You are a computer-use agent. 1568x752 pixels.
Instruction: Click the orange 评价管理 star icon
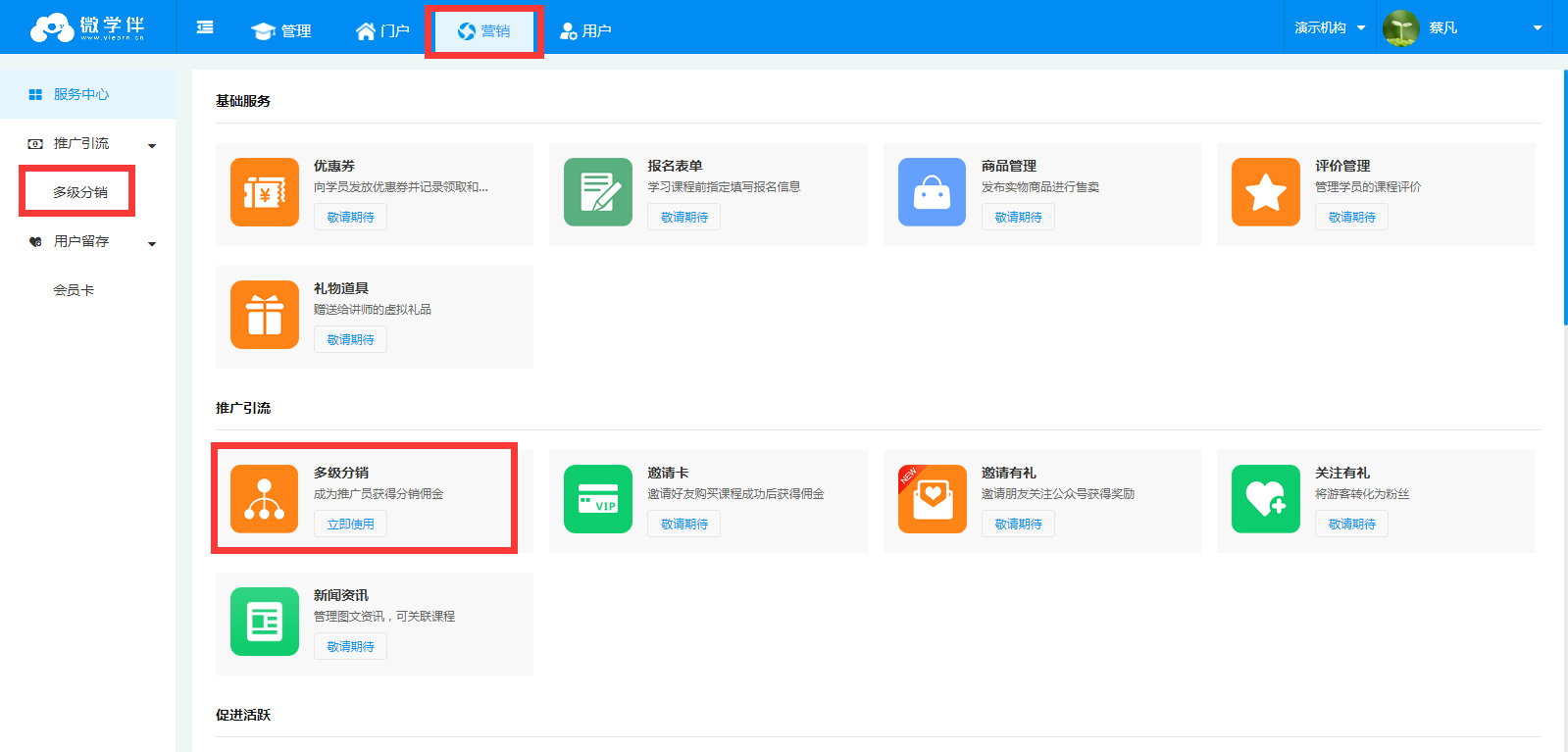click(1265, 192)
